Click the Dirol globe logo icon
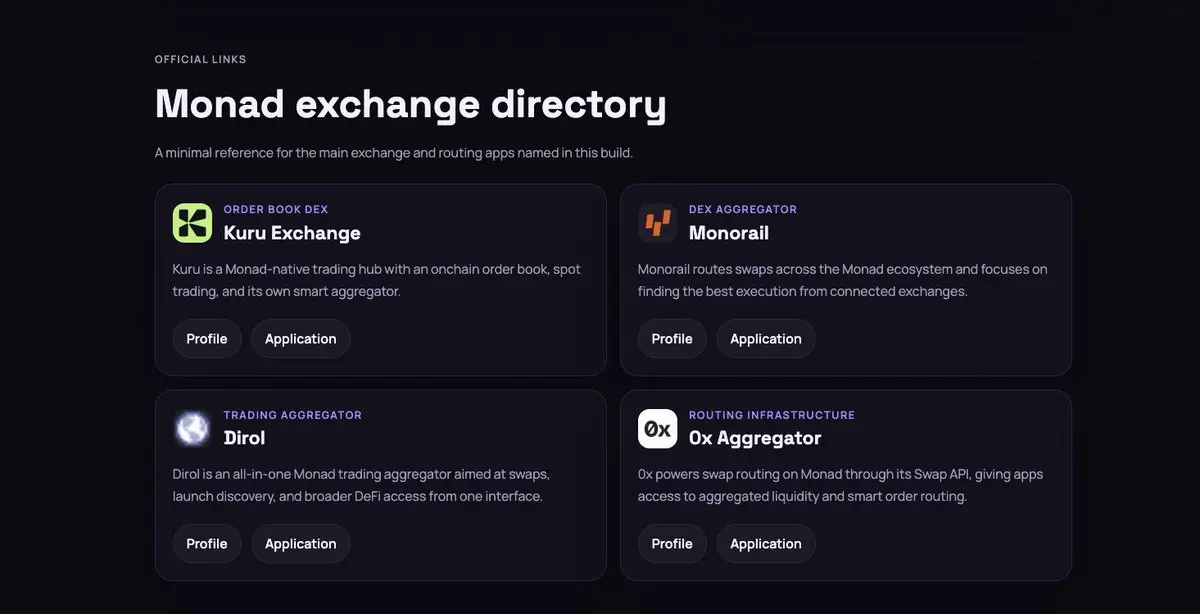1200x614 pixels. tap(192, 428)
